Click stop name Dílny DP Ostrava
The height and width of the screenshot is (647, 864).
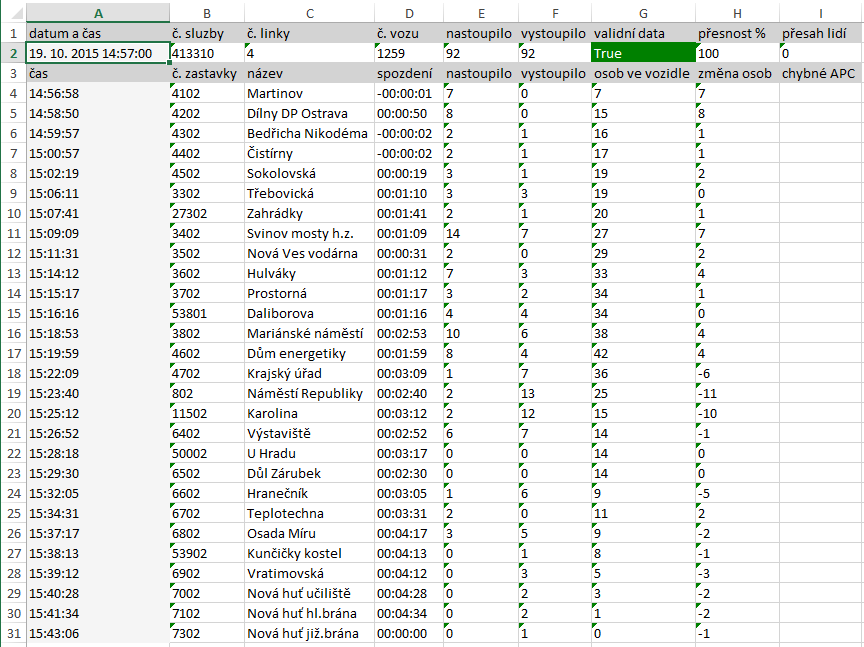310,114
